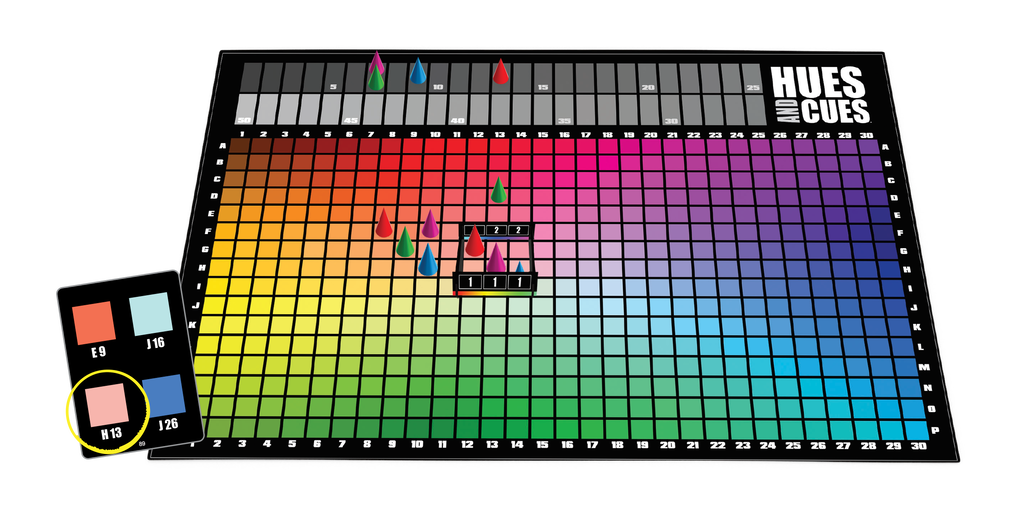Screen dimensions: 1024x523
Task: Select the orange-red E9 swatch on the card
Action: [x=94, y=323]
